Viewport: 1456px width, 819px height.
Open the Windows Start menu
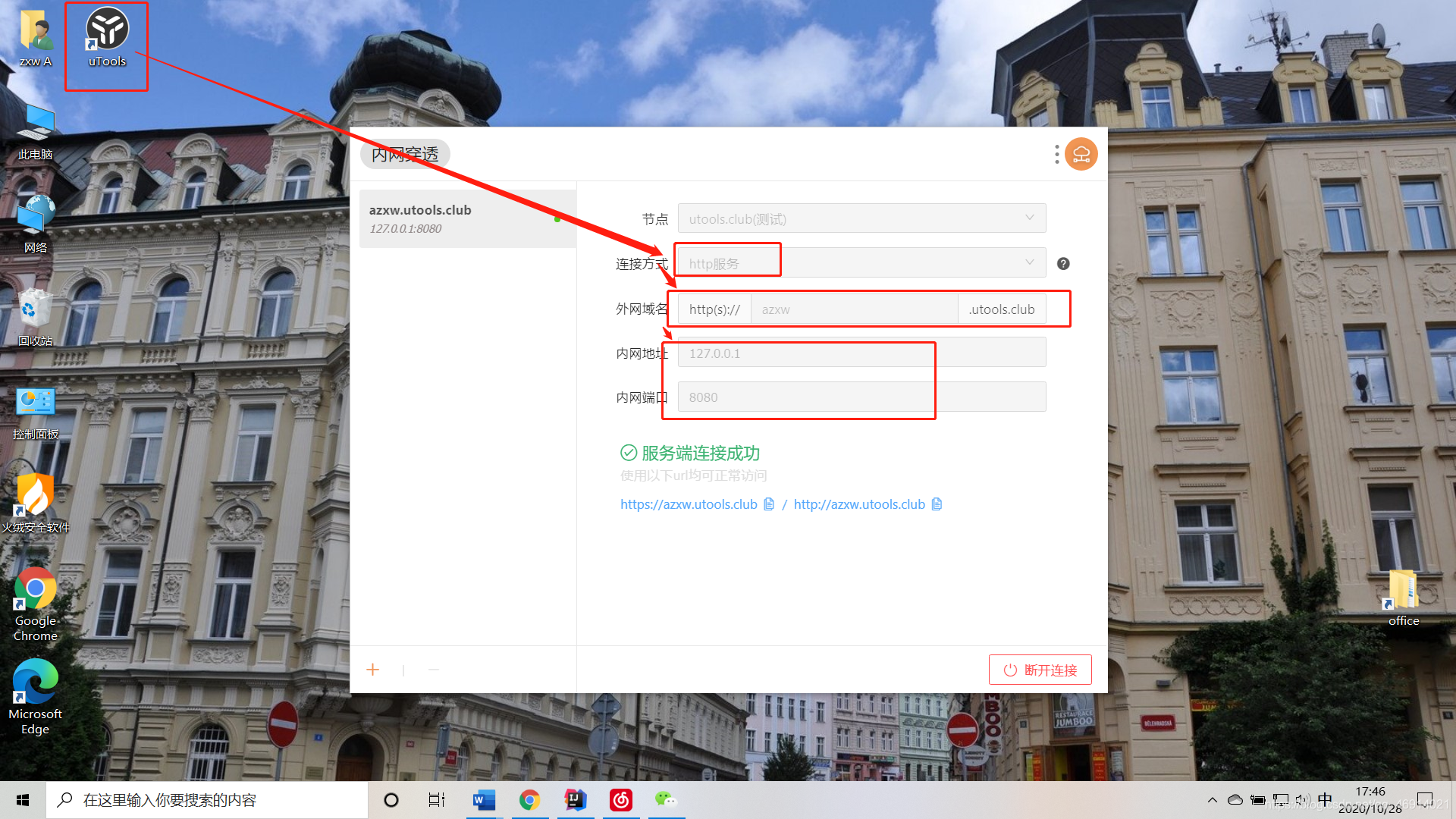pyautogui.click(x=23, y=800)
